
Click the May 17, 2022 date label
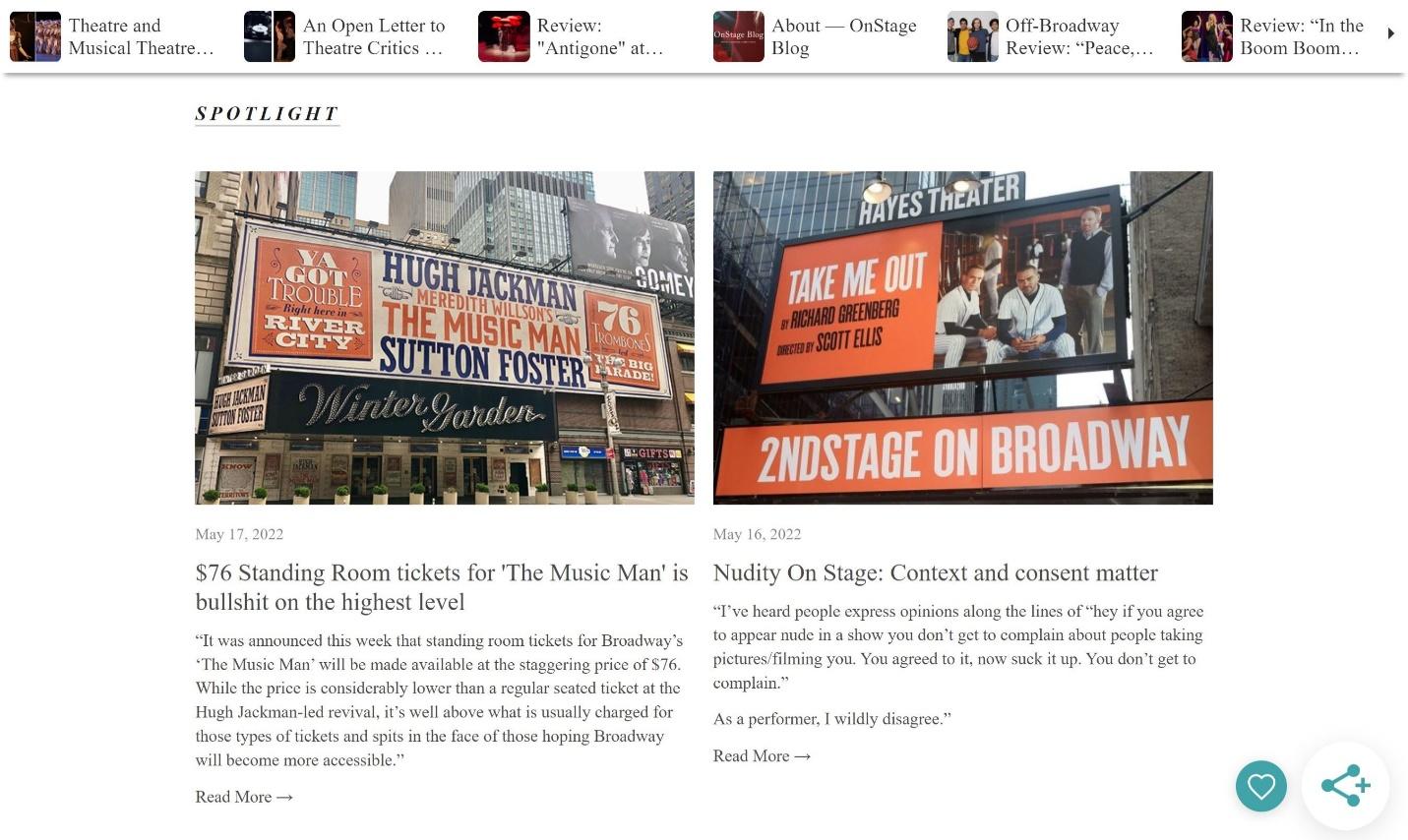click(239, 534)
